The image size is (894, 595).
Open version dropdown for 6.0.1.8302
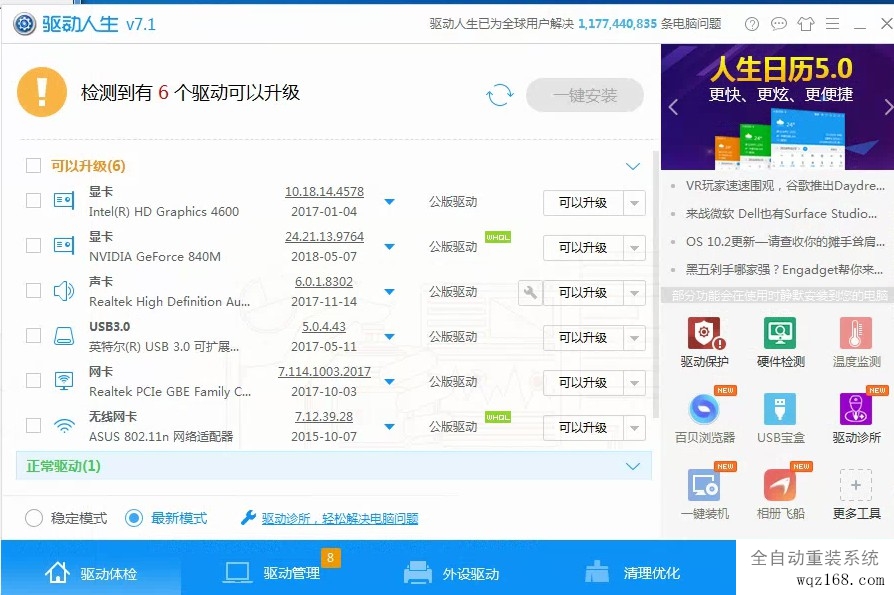(389, 292)
